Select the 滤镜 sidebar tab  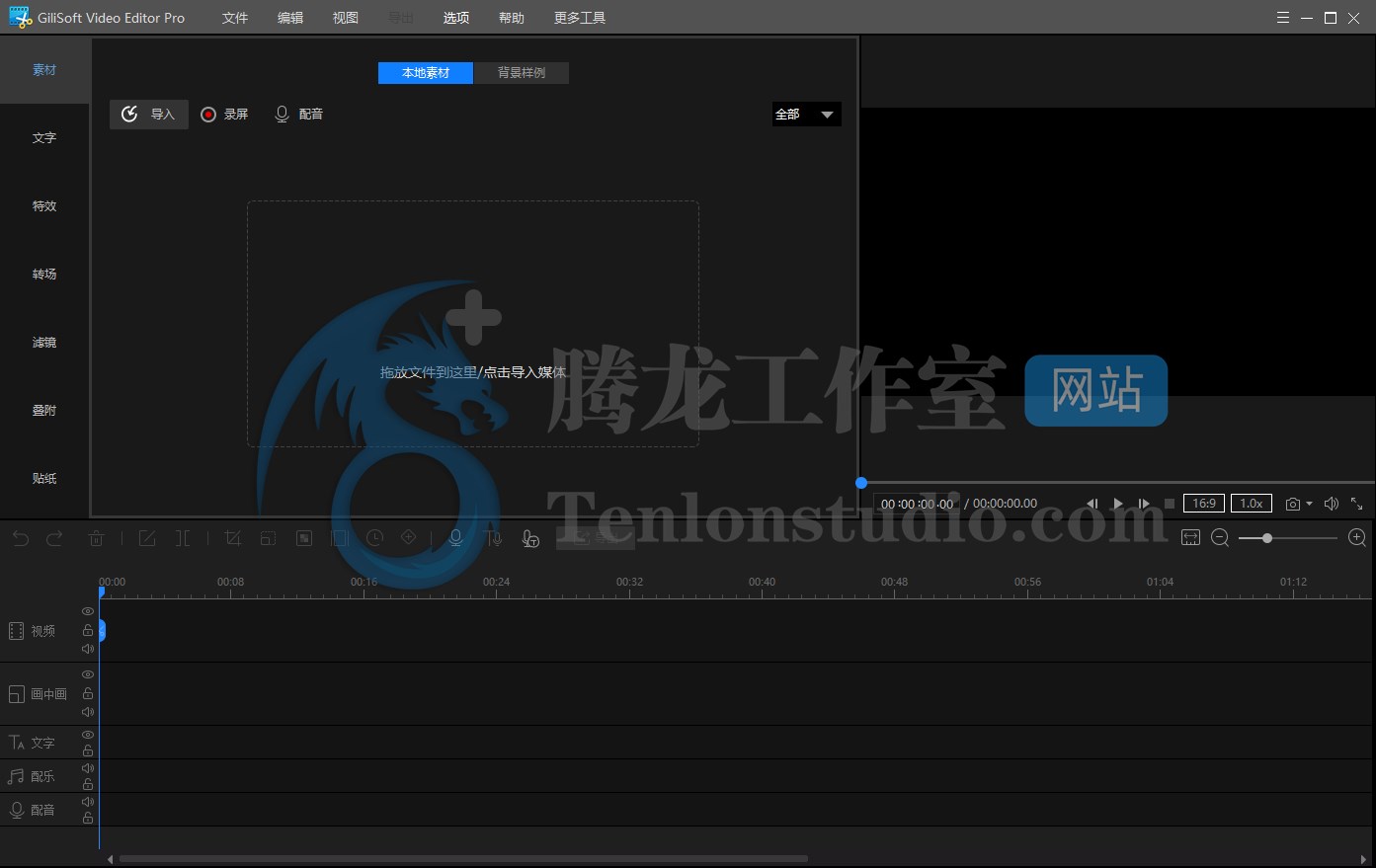(x=44, y=343)
